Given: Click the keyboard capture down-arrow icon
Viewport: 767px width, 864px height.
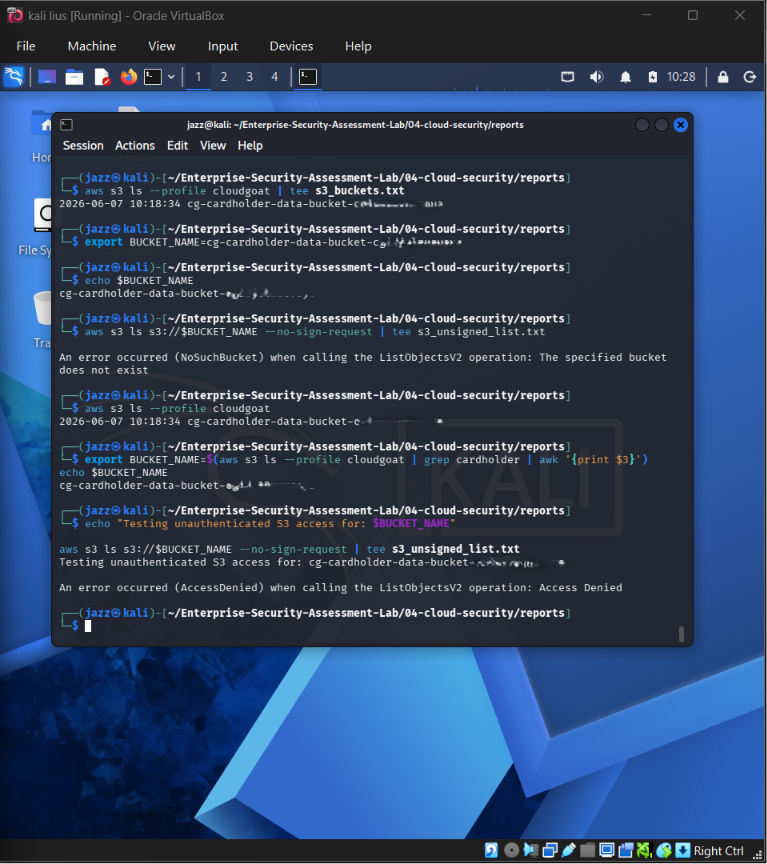Looking at the screenshot, I should [x=683, y=850].
